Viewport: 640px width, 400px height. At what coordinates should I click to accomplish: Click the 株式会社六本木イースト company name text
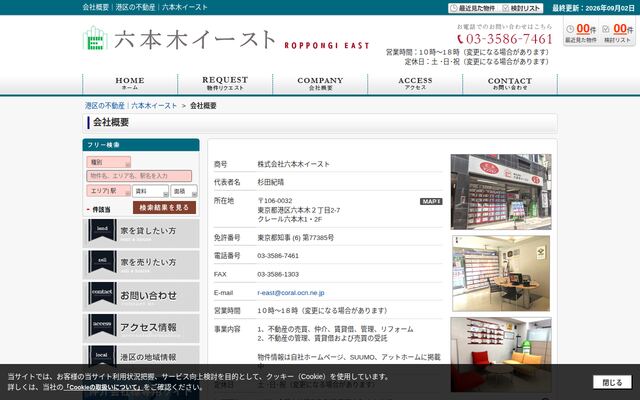[293, 164]
